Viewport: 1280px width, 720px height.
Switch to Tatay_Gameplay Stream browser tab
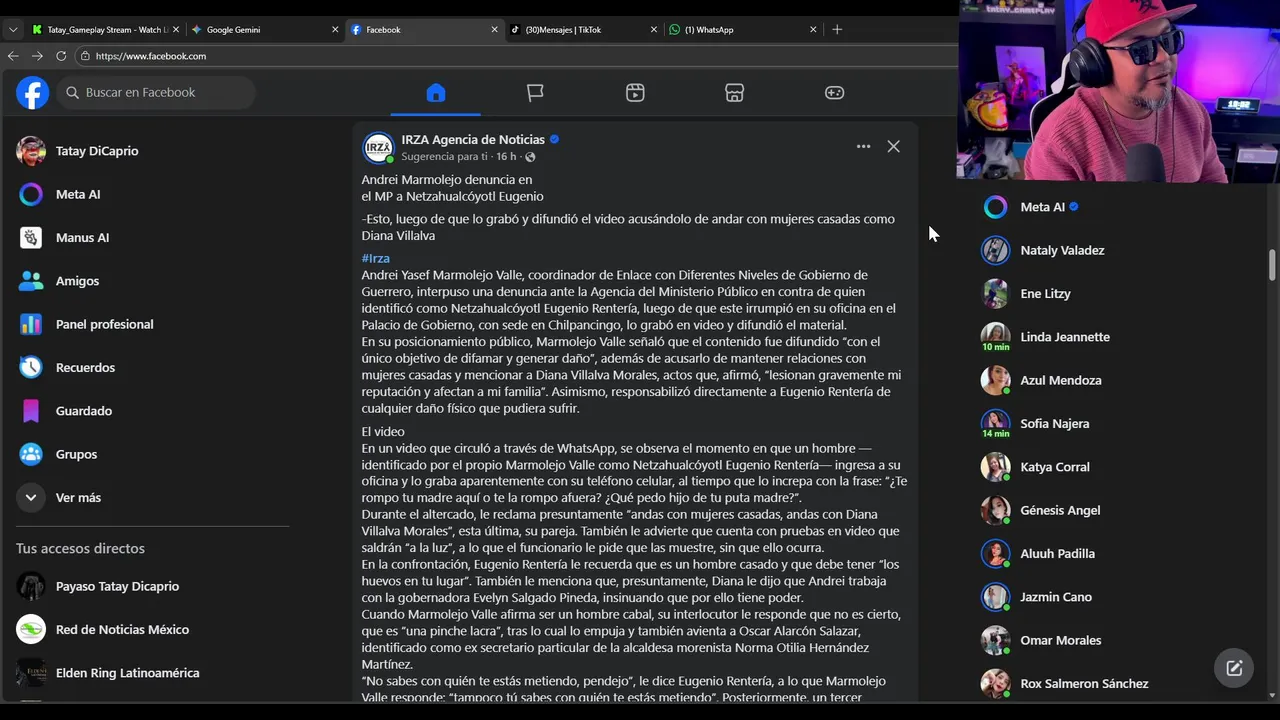pos(105,30)
